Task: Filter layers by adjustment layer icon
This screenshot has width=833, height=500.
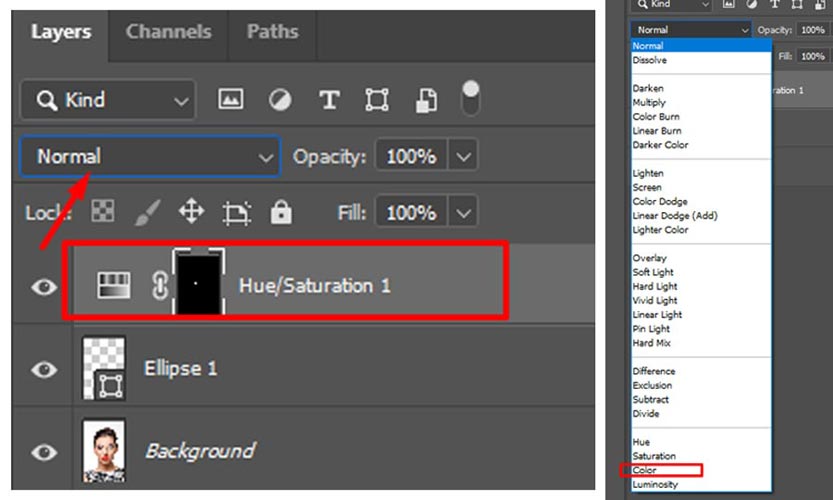Action: (x=280, y=100)
